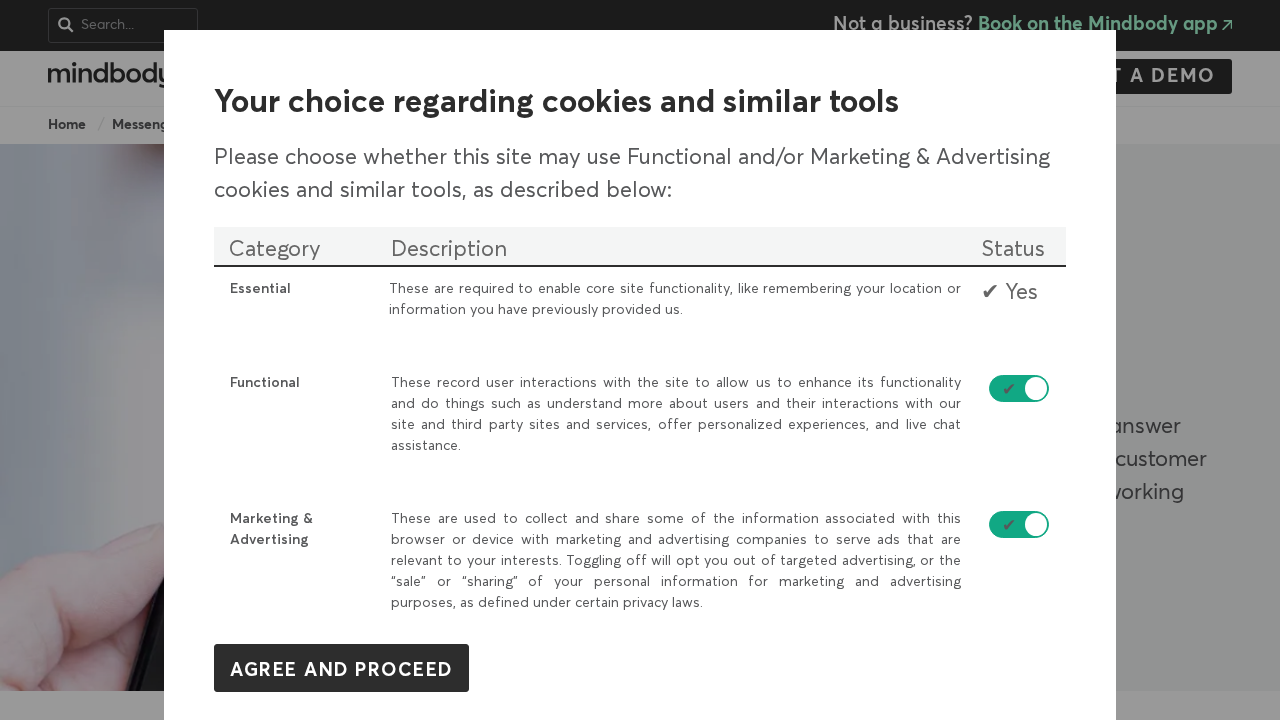
Task: Click the mindbody logo
Action: 106,75
